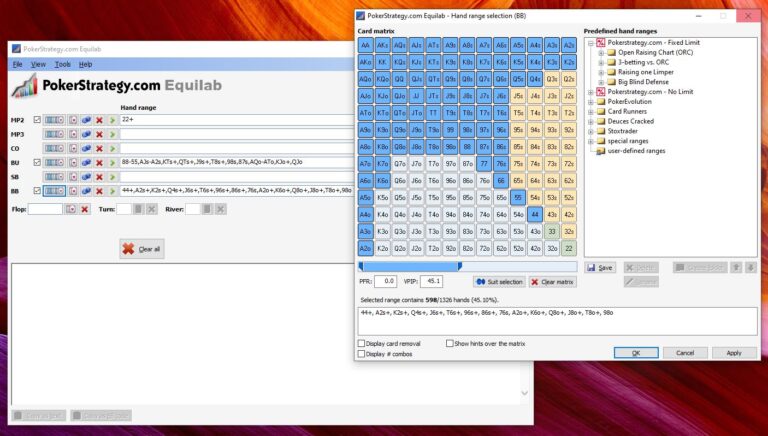The height and width of the screenshot is (436, 768).
Task: Open the Tools menu
Action: tap(62, 64)
